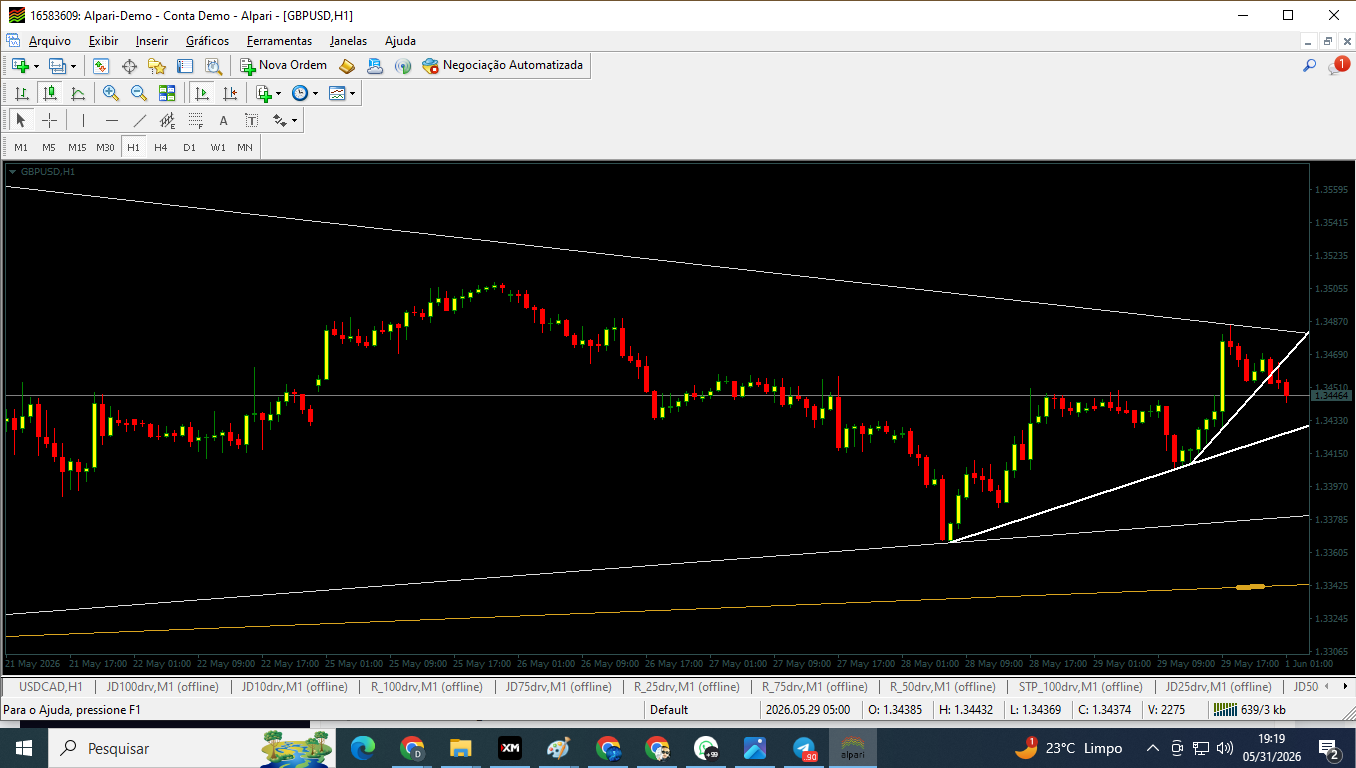
Task: Click the Nova Ordem button
Action: tap(283, 65)
